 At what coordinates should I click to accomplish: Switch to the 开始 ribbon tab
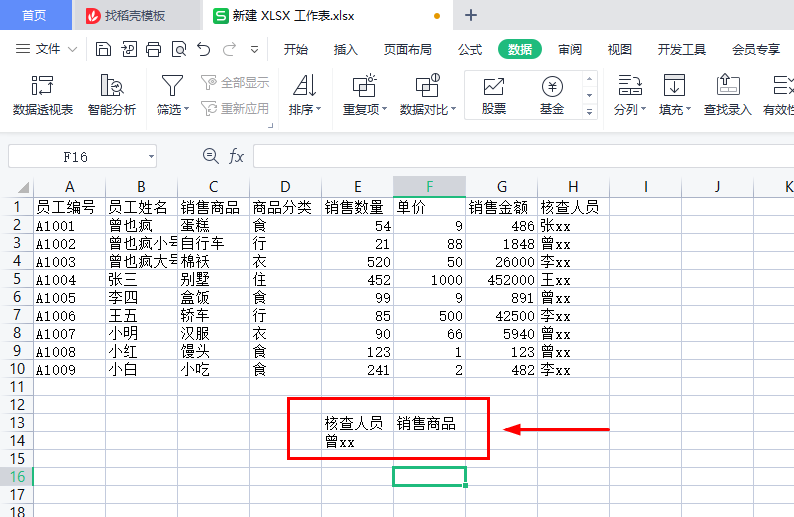296,50
